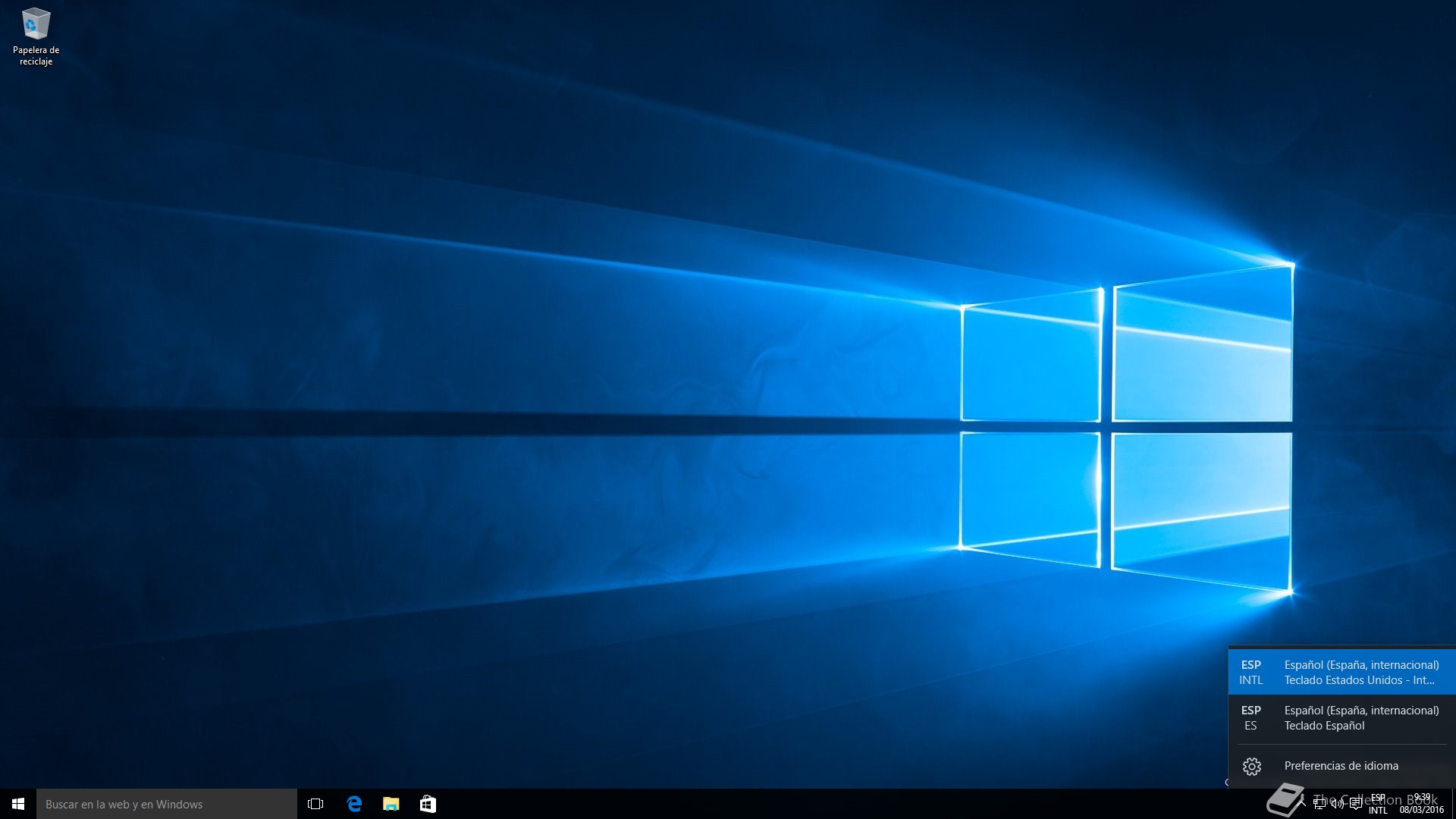Image resolution: width=1456 pixels, height=819 pixels.
Task: Click the 'Buscar en la web y en Windows' search box
Action: [x=167, y=804]
